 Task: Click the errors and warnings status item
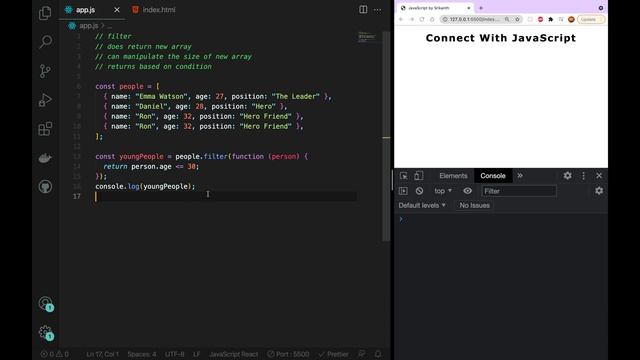[x=55, y=354]
